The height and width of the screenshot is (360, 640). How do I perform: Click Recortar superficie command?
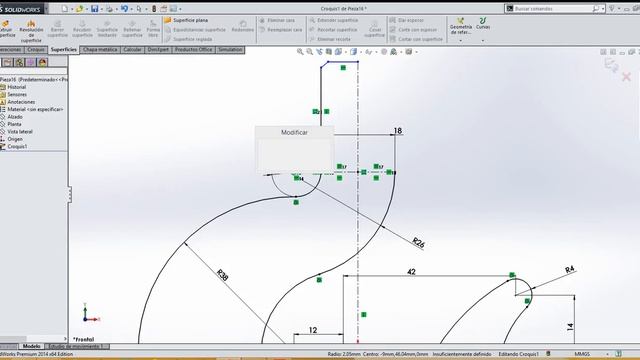pyautogui.click(x=333, y=30)
